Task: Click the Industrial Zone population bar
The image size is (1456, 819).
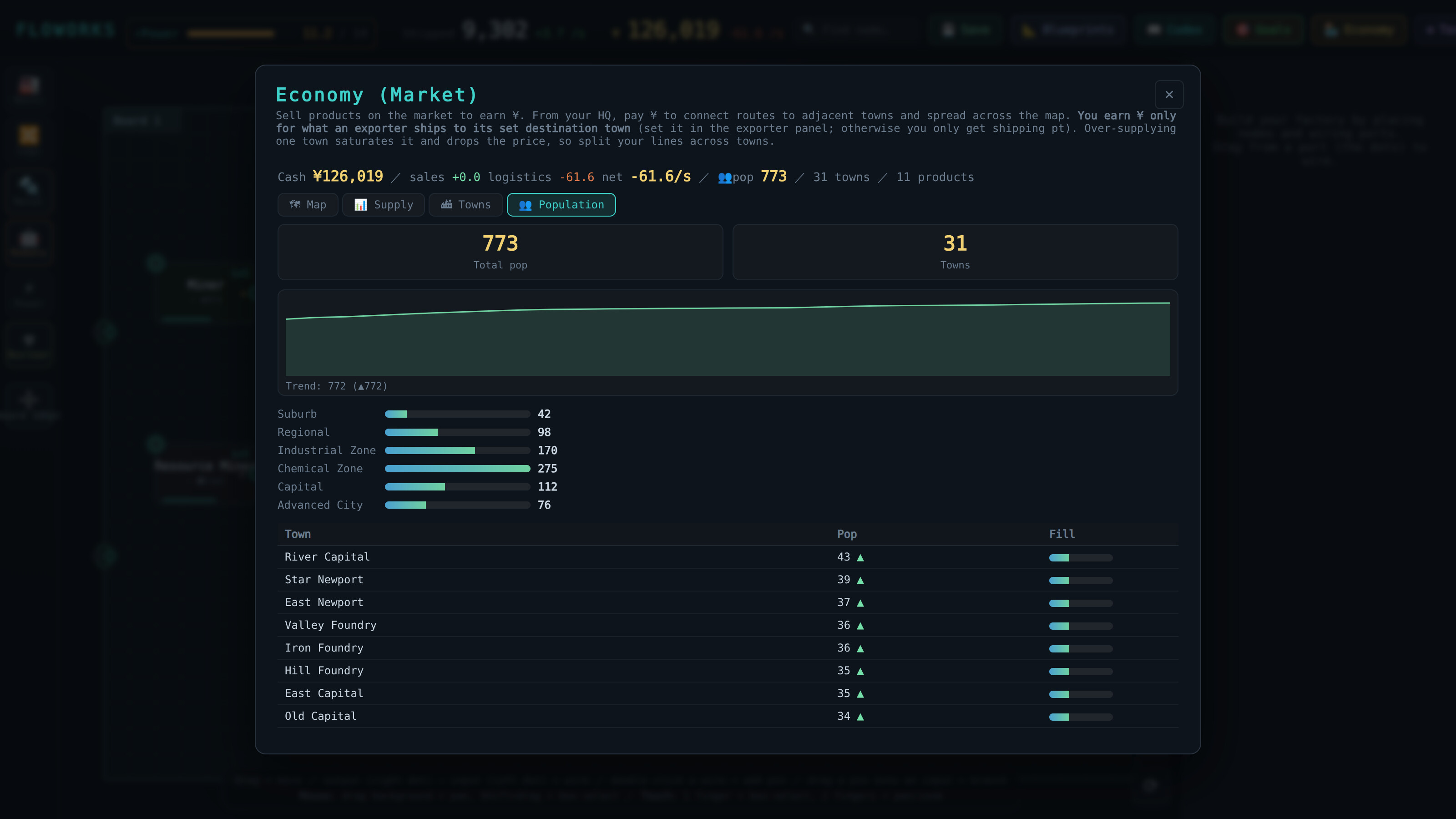Action: pos(457,450)
